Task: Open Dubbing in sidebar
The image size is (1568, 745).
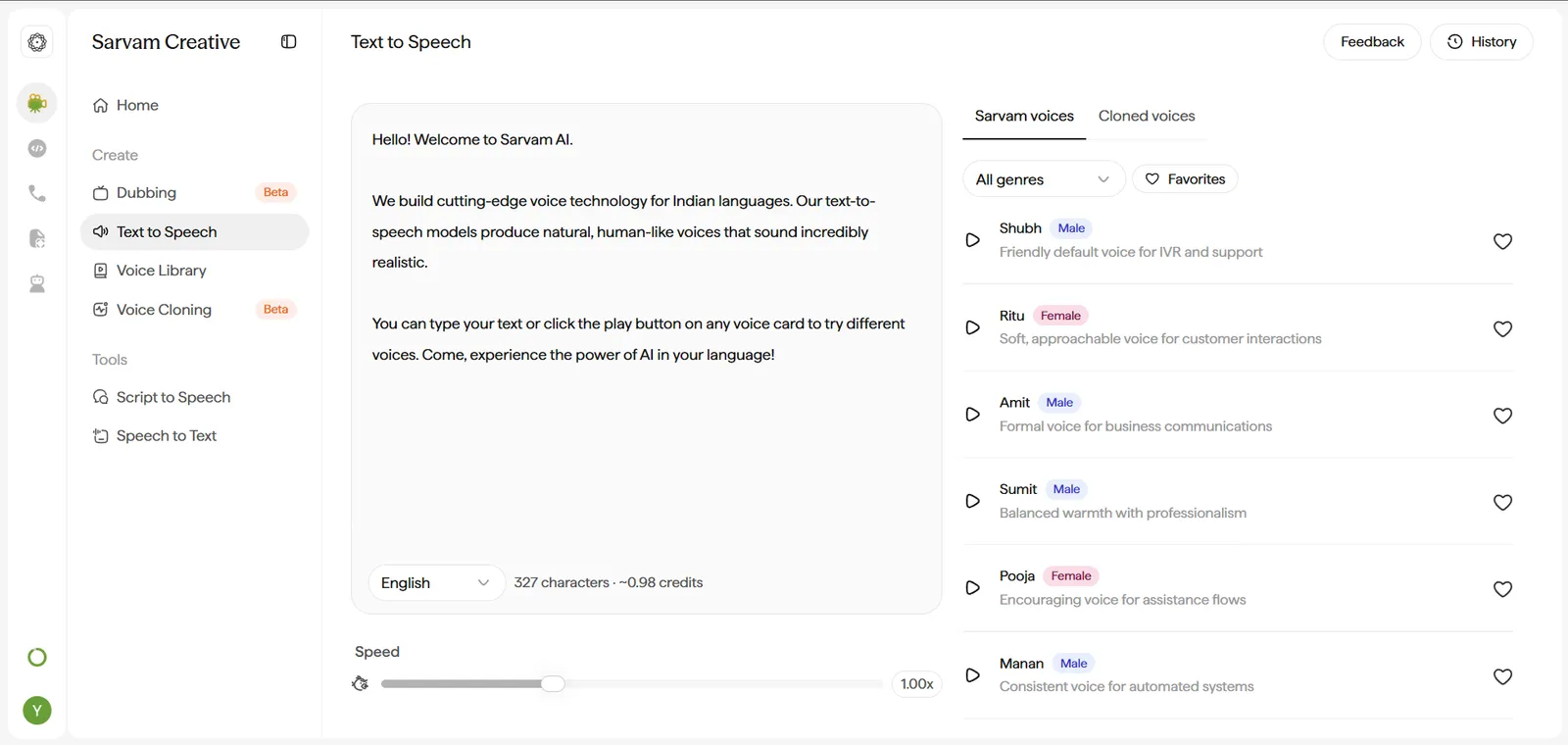Action: 194,193
